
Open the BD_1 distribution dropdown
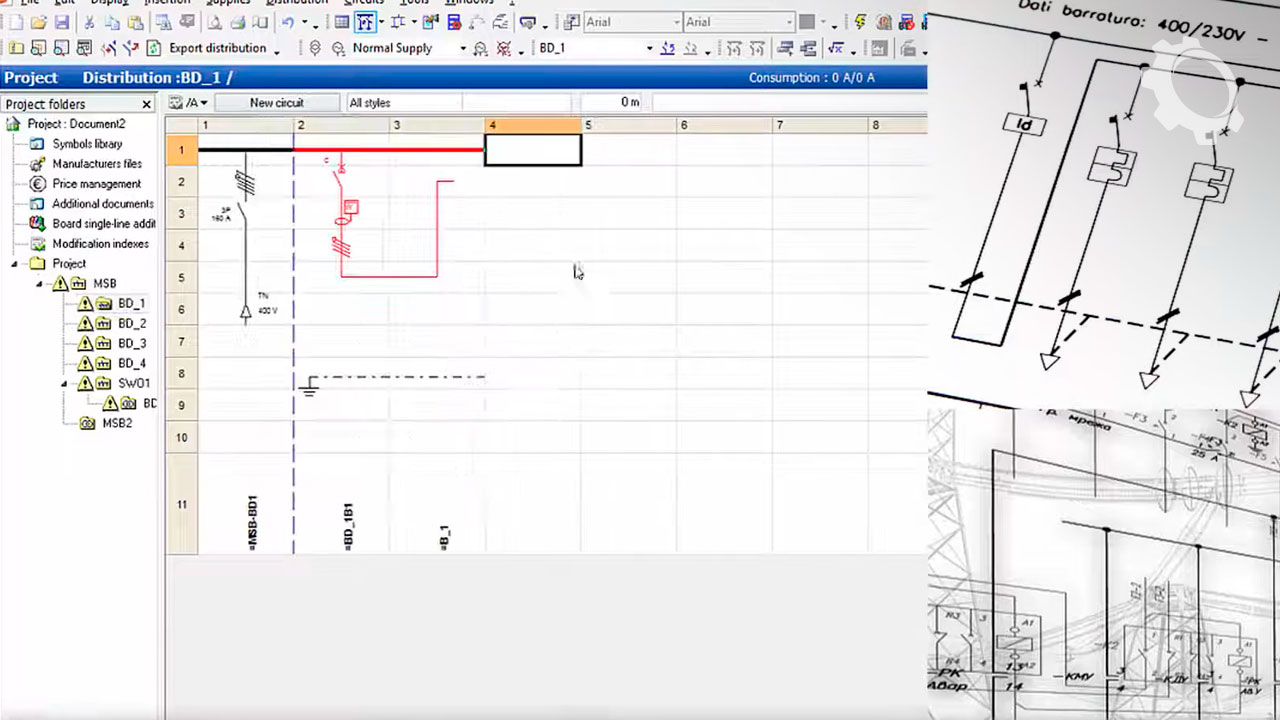(649, 48)
